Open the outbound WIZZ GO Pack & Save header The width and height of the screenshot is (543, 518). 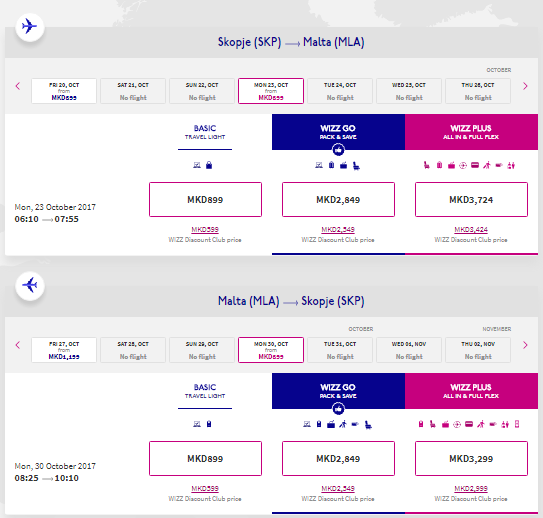(338, 132)
